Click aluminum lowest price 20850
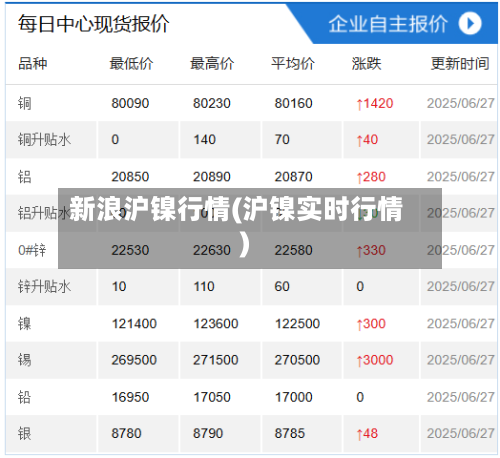500x458 pixels. click(130, 177)
